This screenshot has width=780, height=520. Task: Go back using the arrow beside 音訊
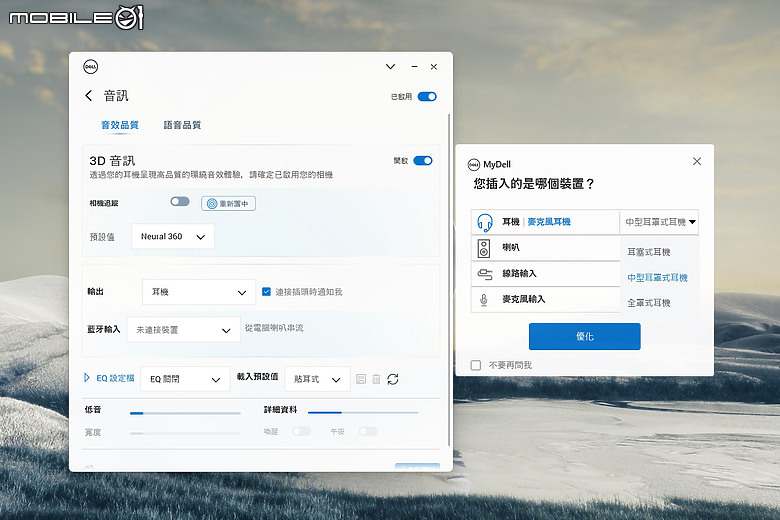pyautogui.click(x=89, y=96)
